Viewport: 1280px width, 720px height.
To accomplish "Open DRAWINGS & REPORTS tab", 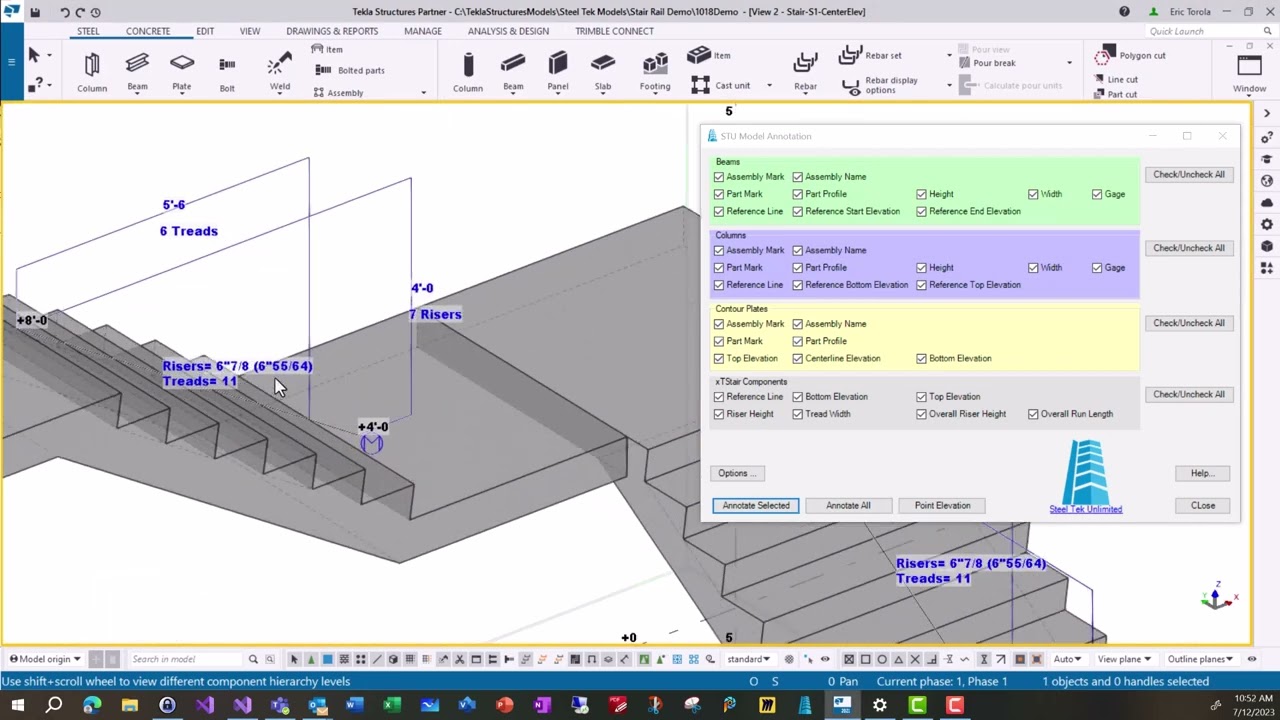I will [332, 31].
